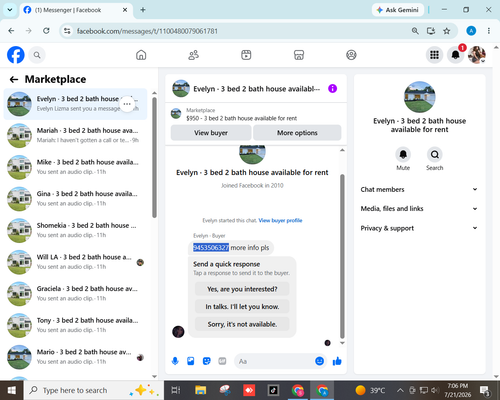The image size is (500, 400).
Task: Search in conversation magnifier icon
Action: click(x=435, y=155)
